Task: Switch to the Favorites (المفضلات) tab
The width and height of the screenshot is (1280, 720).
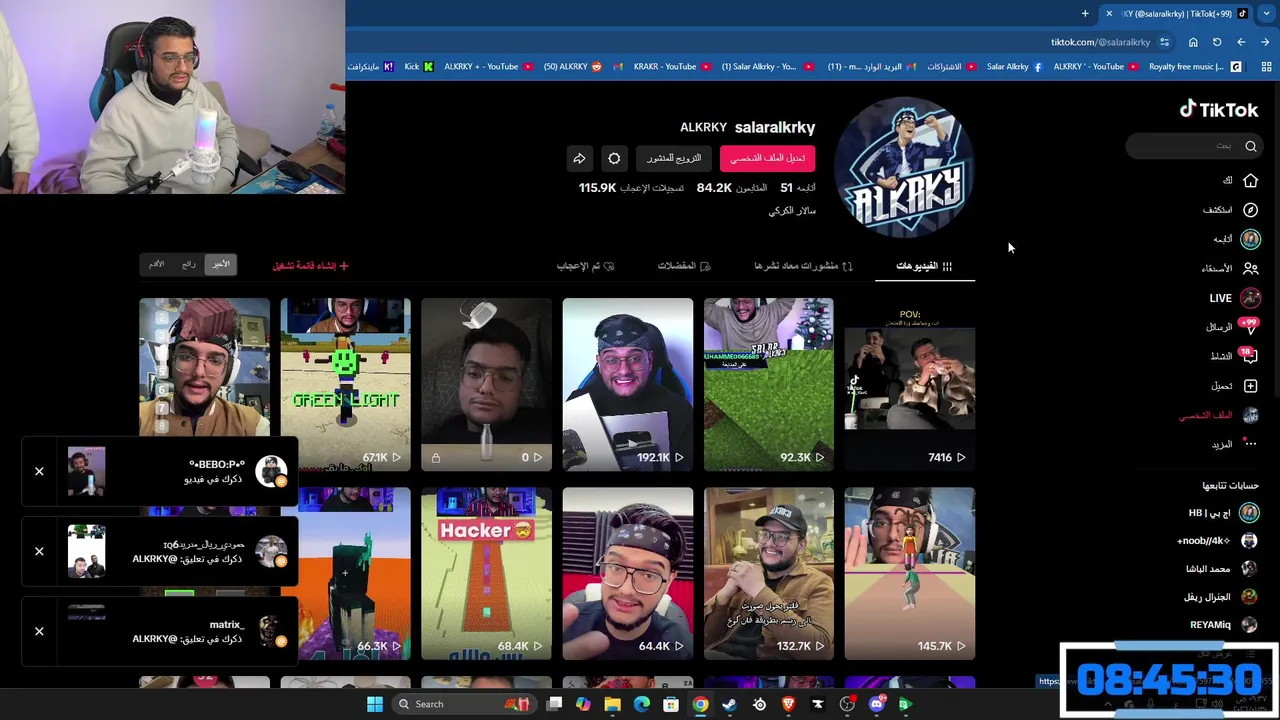Action: click(684, 266)
